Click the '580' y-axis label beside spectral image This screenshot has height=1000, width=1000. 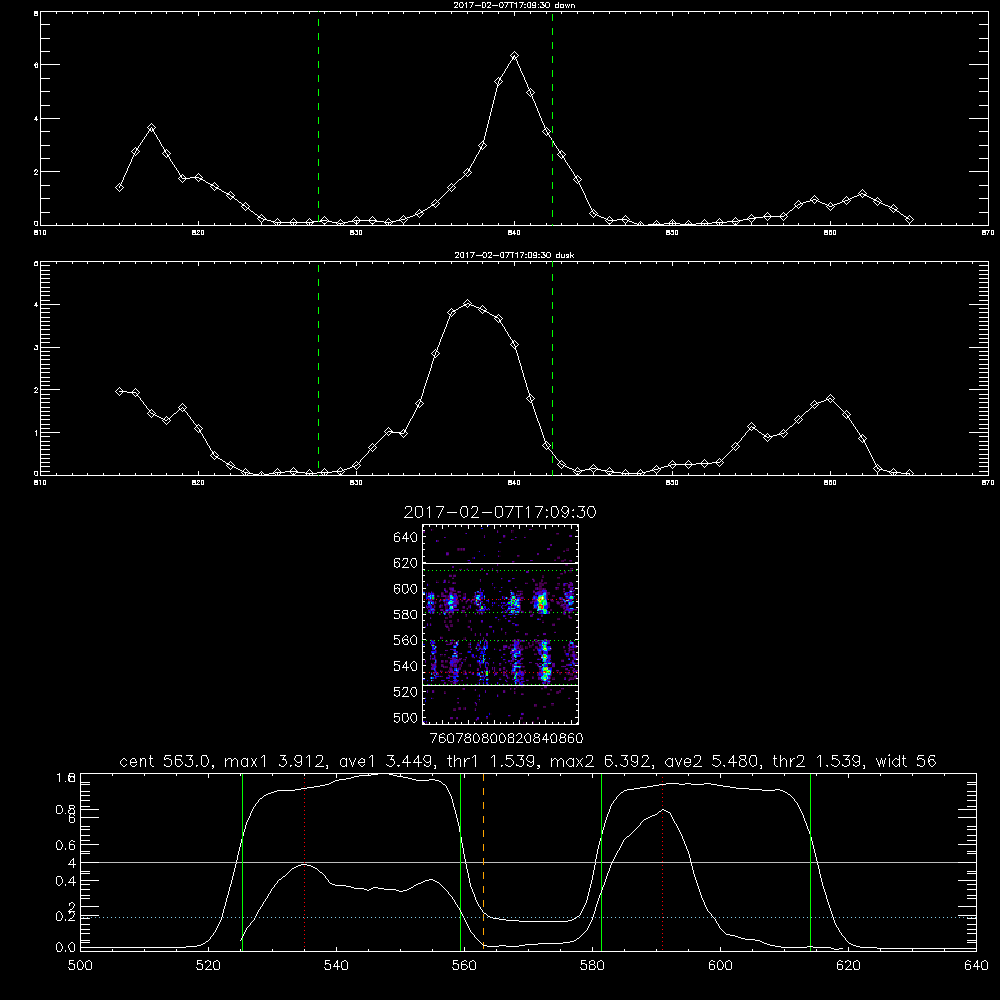(406, 615)
